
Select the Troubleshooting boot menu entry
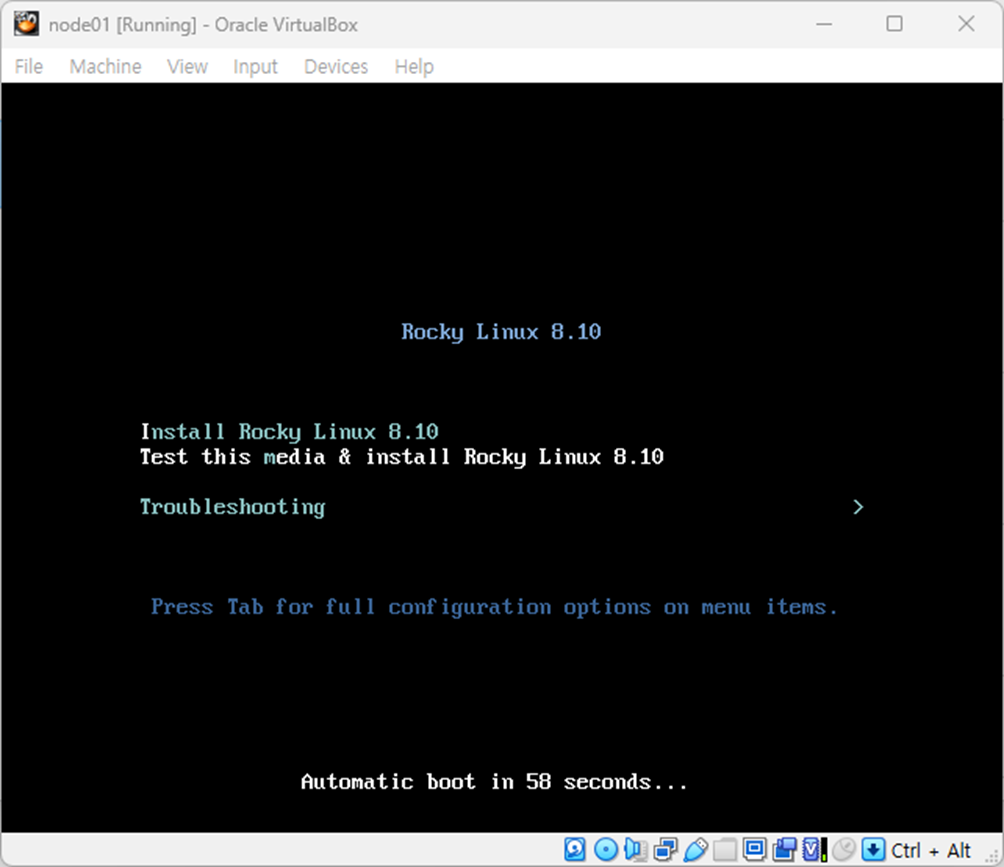(233, 507)
